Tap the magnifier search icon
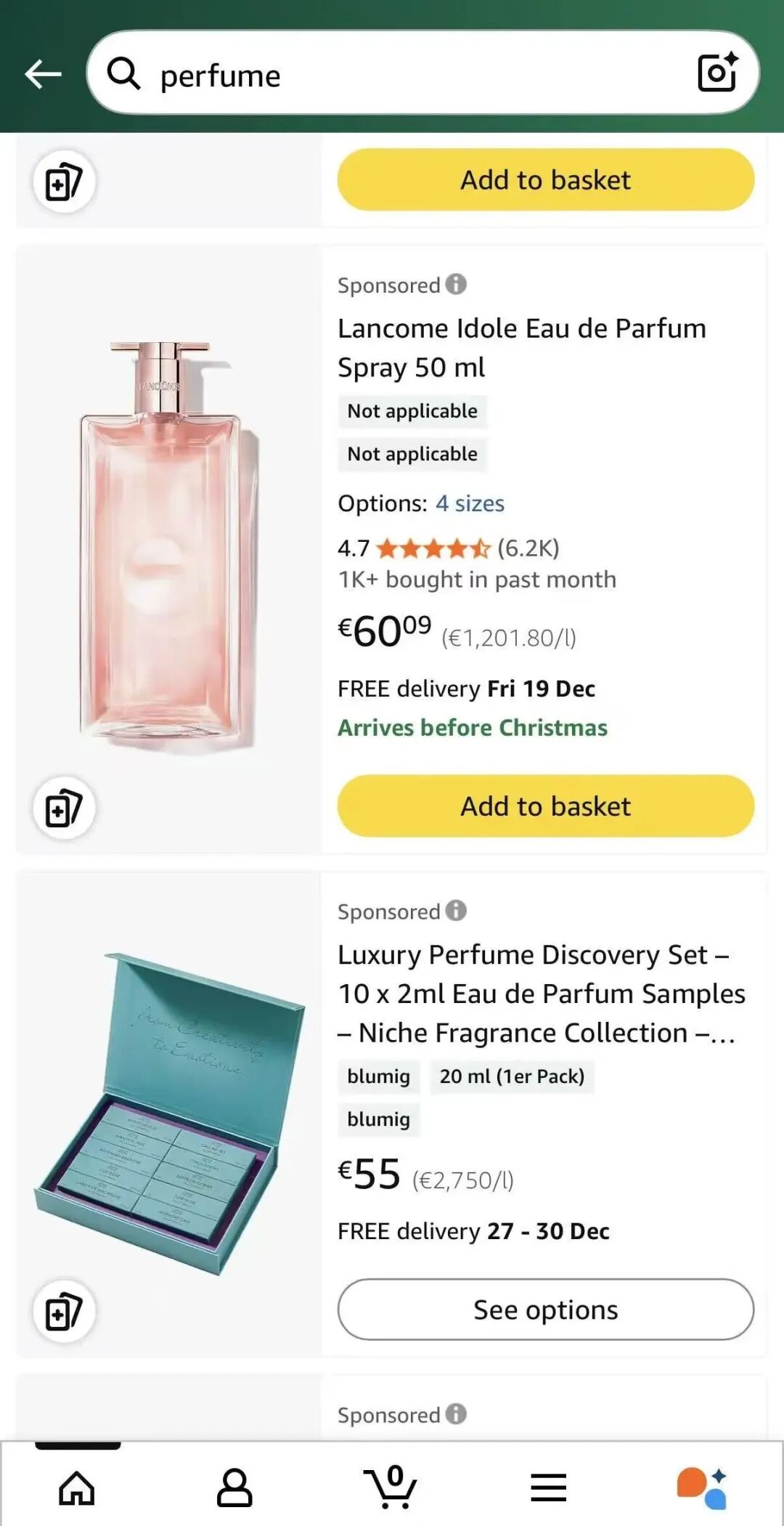784x1526 pixels. point(123,74)
